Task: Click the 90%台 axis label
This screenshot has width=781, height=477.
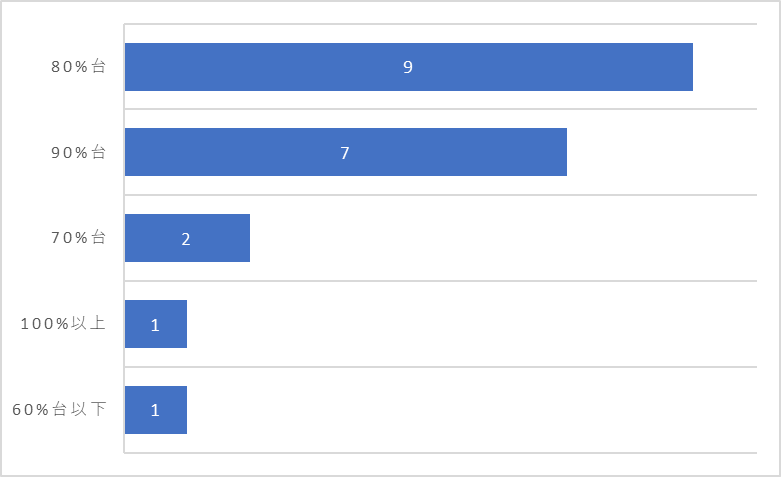Action: point(78,152)
